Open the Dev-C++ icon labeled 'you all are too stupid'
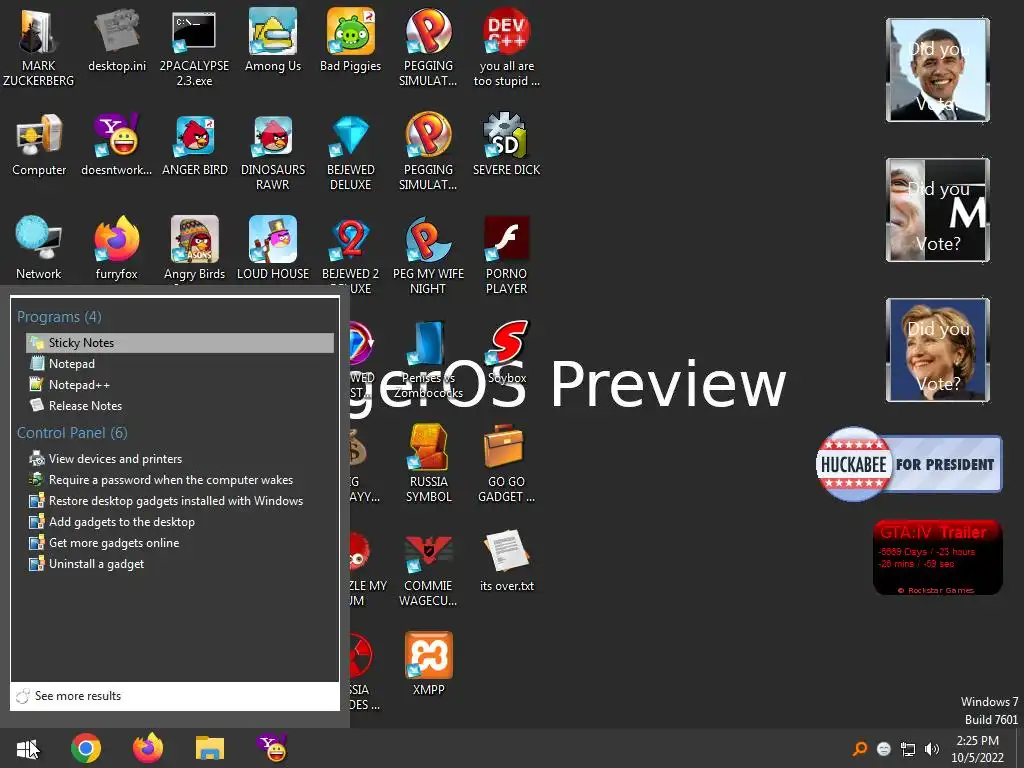This screenshot has width=1024, height=768. tap(507, 47)
